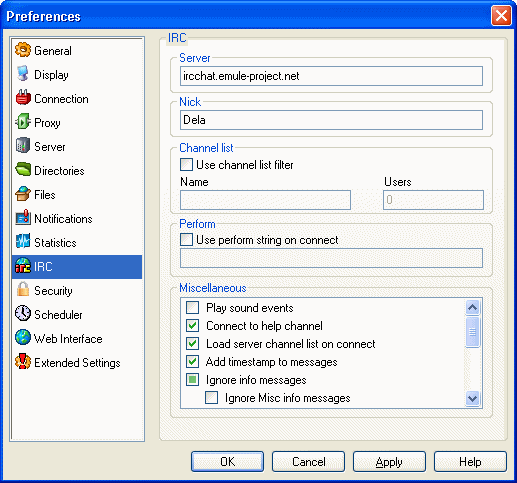Switch to Extended Settings page
This screenshot has width=517, height=483.
[x=77, y=363]
